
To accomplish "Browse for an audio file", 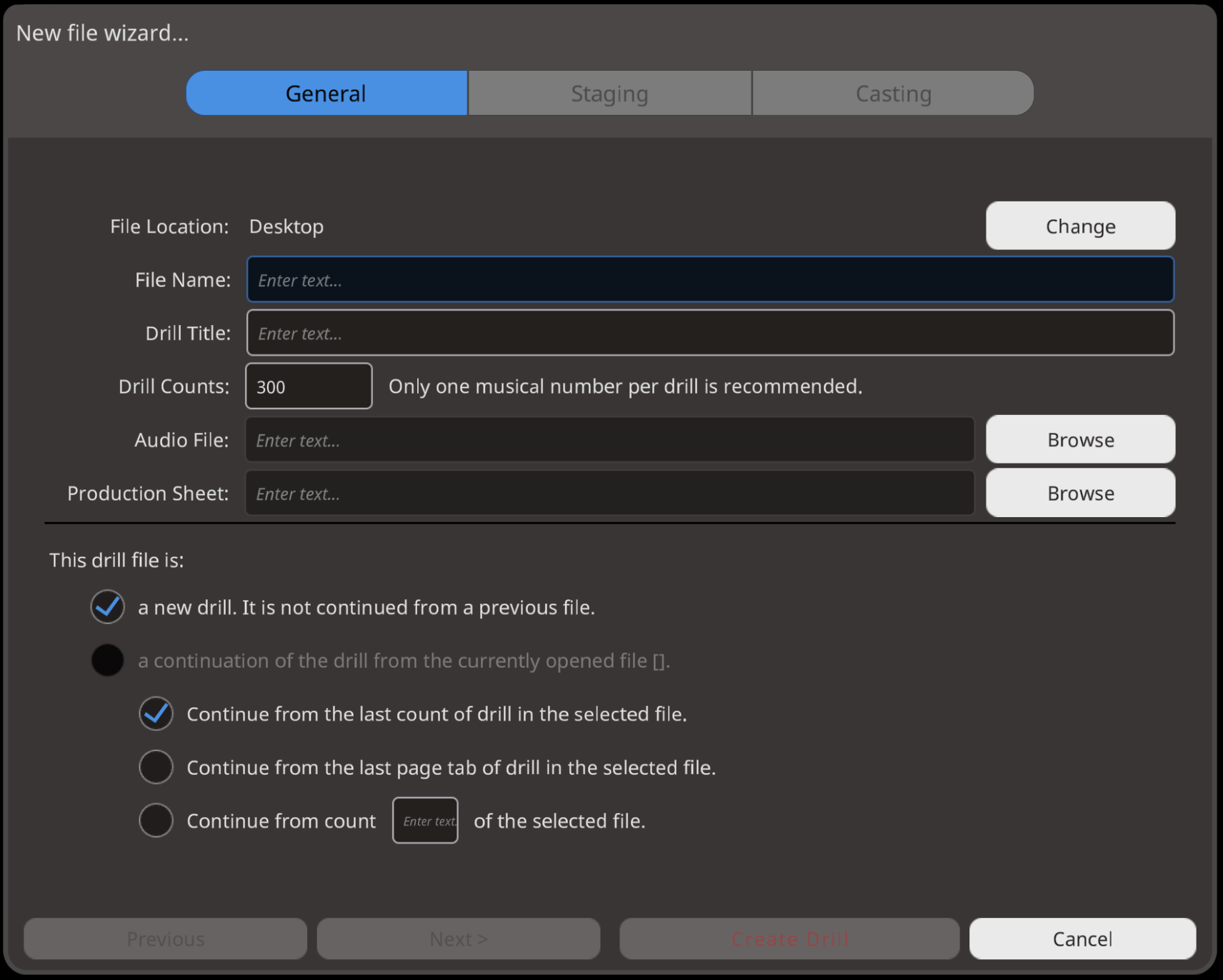I will 1079,440.
